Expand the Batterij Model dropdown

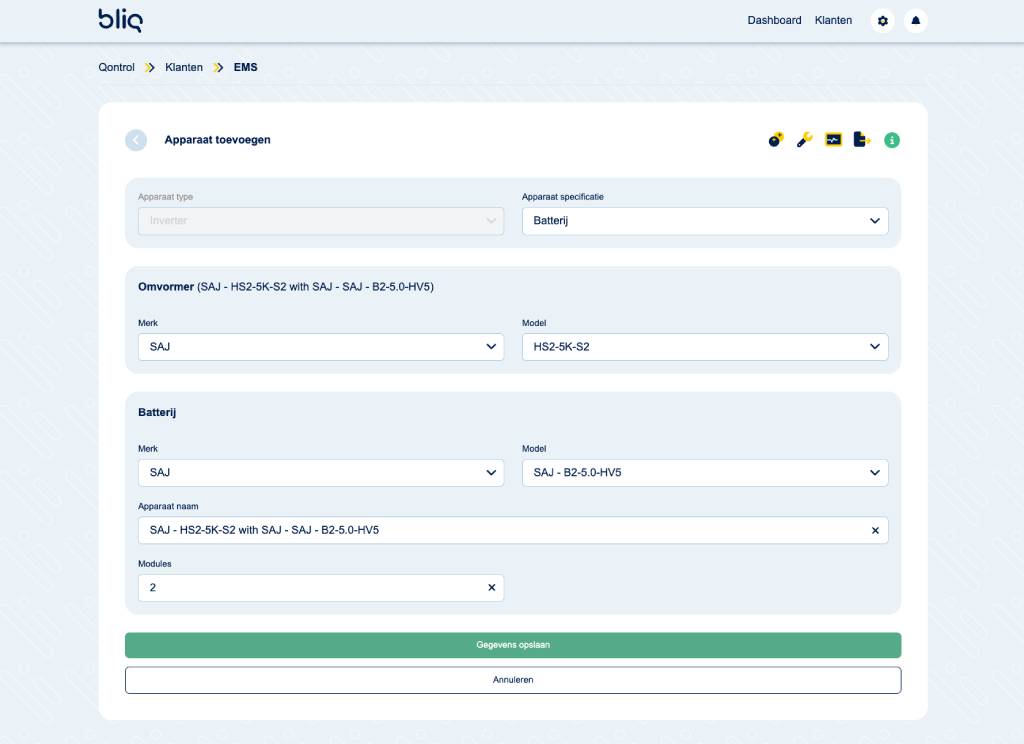click(704, 472)
